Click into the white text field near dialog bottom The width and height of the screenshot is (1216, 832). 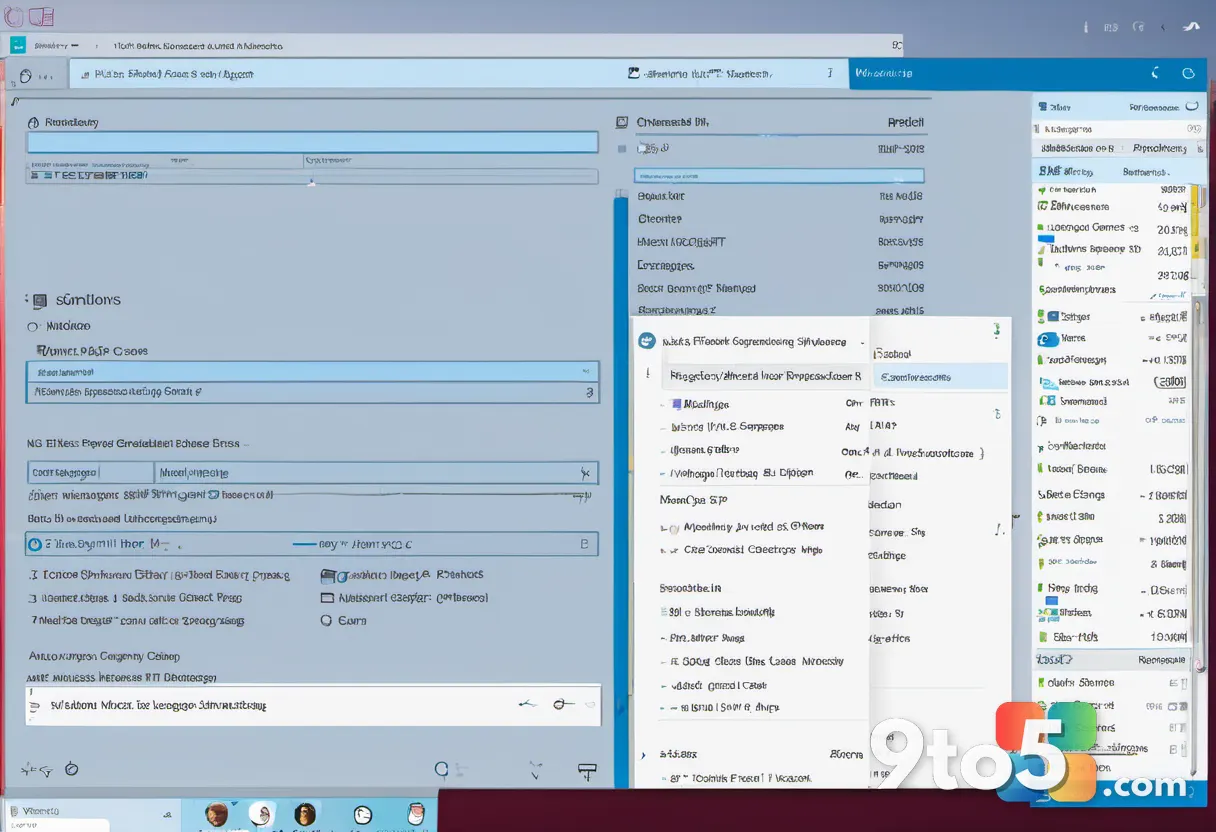(313, 705)
